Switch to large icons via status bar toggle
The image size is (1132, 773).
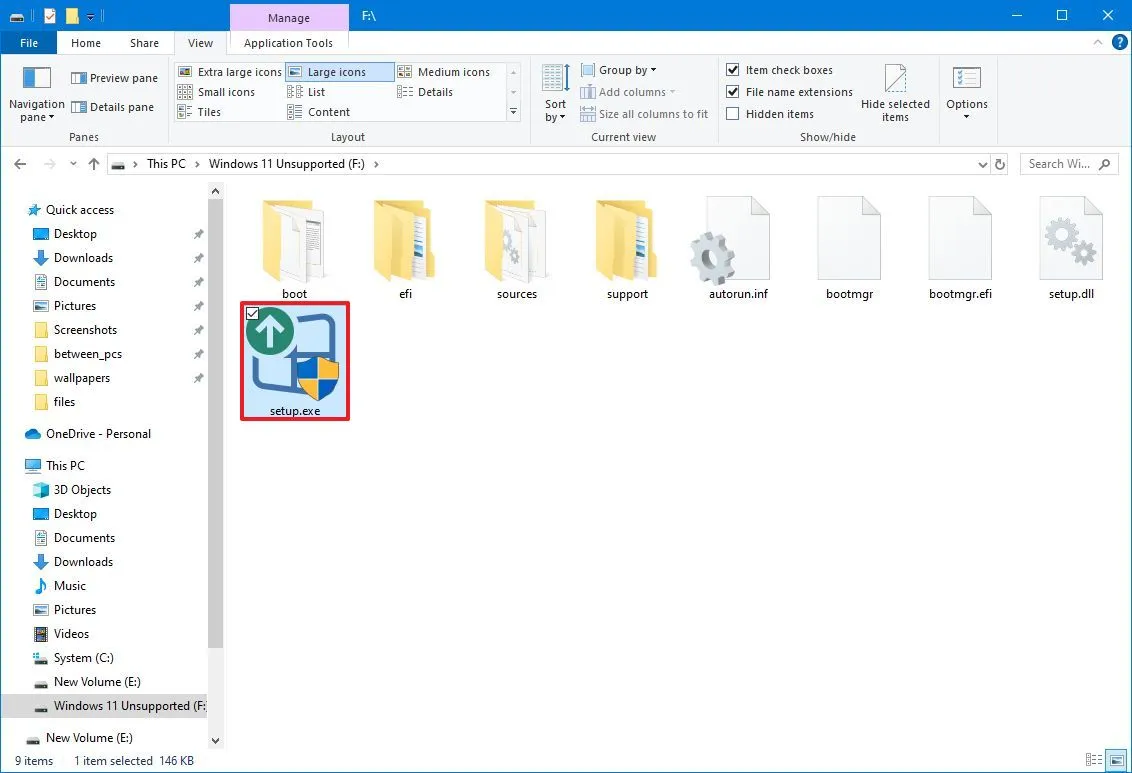tap(1117, 760)
